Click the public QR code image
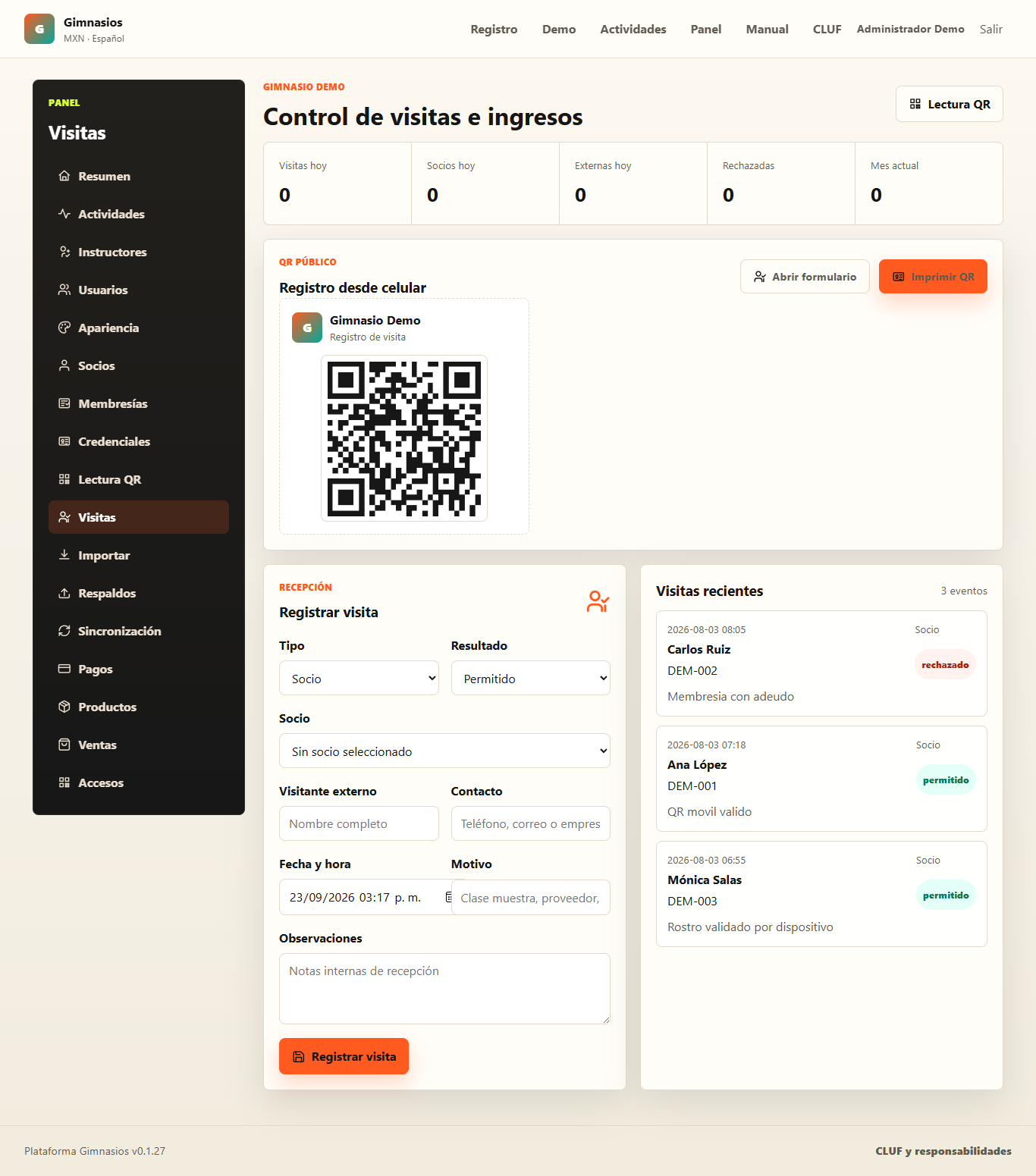The image size is (1036, 1176). tap(404, 438)
